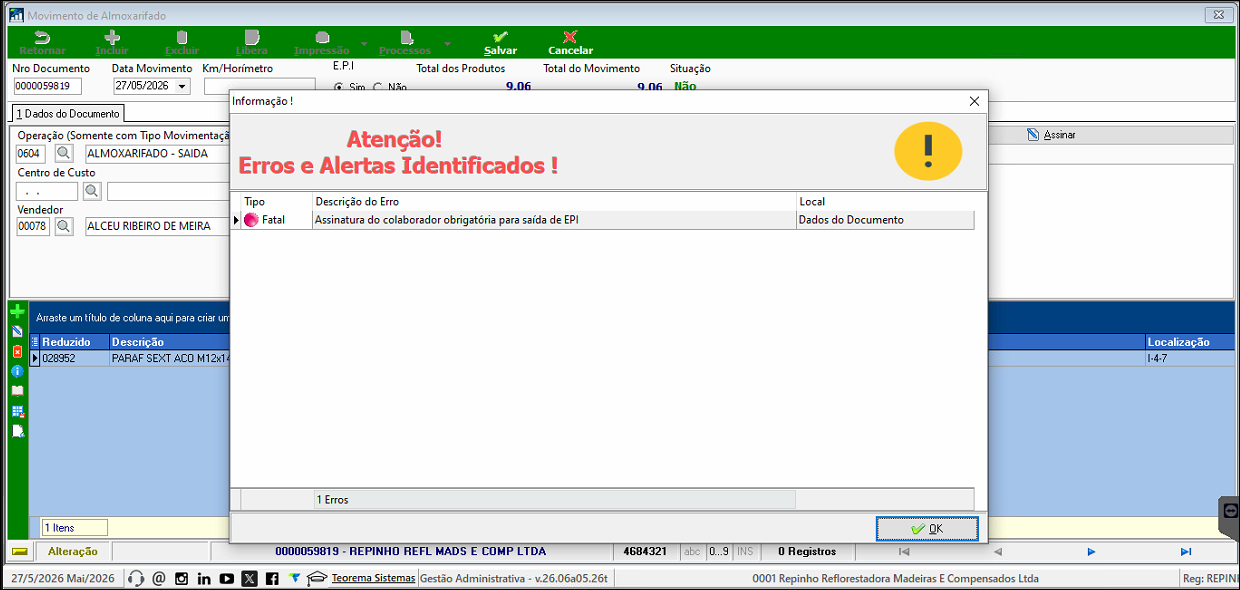Open the X (Twitter) status bar icon
The height and width of the screenshot is (590, 1240).
(249, 578)
